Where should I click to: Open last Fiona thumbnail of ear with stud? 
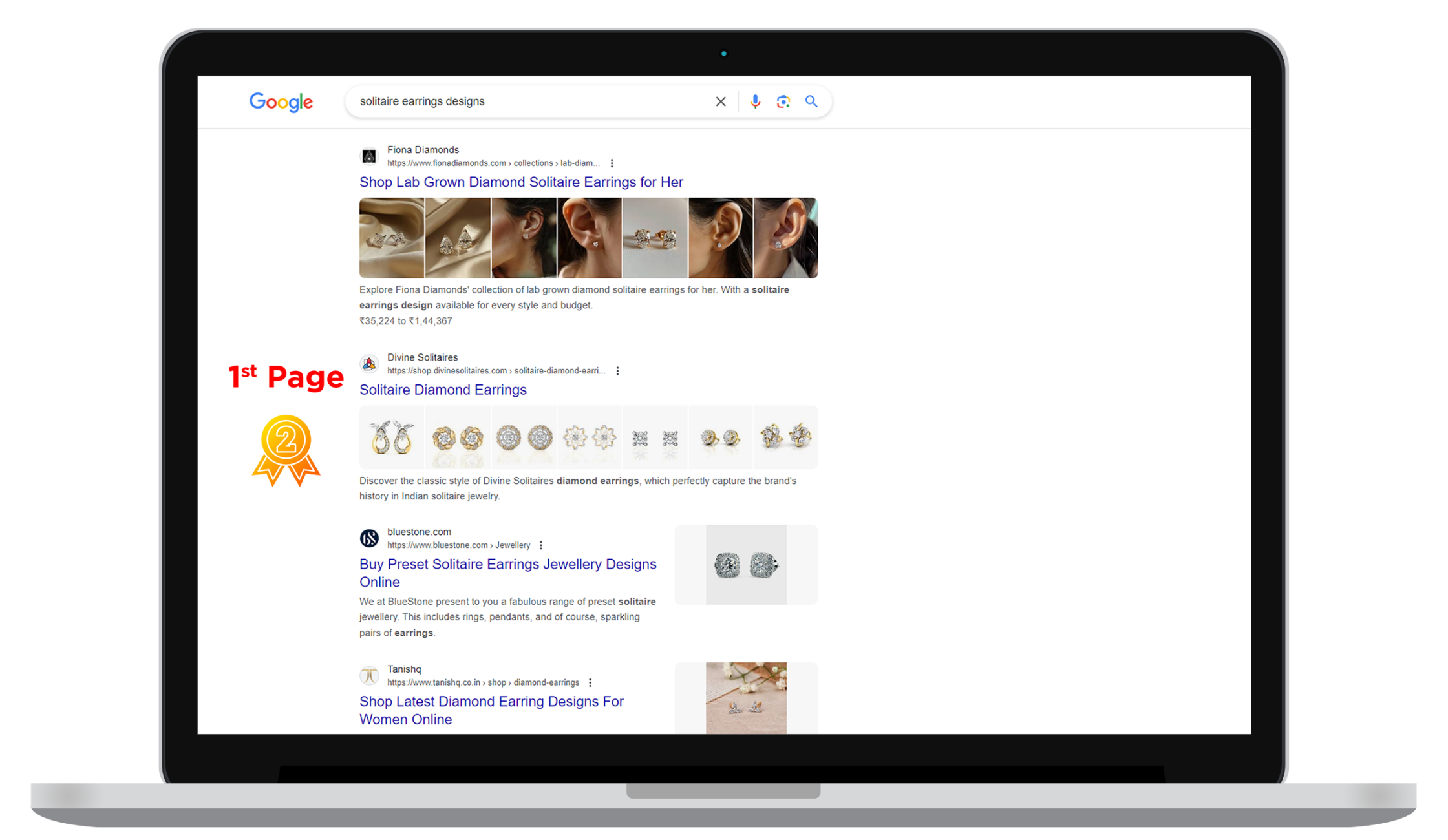(785, 238)
